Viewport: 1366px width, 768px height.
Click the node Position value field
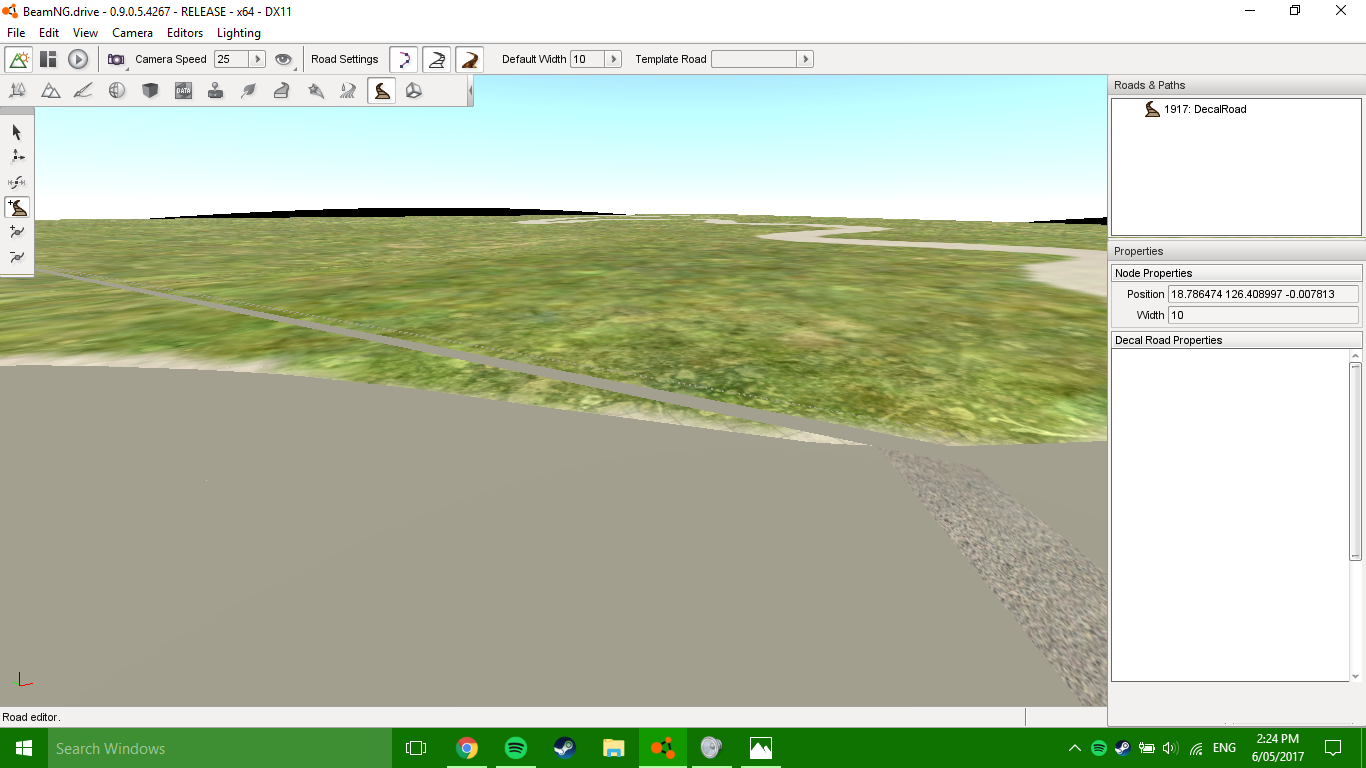click(x=1264, y=294)
